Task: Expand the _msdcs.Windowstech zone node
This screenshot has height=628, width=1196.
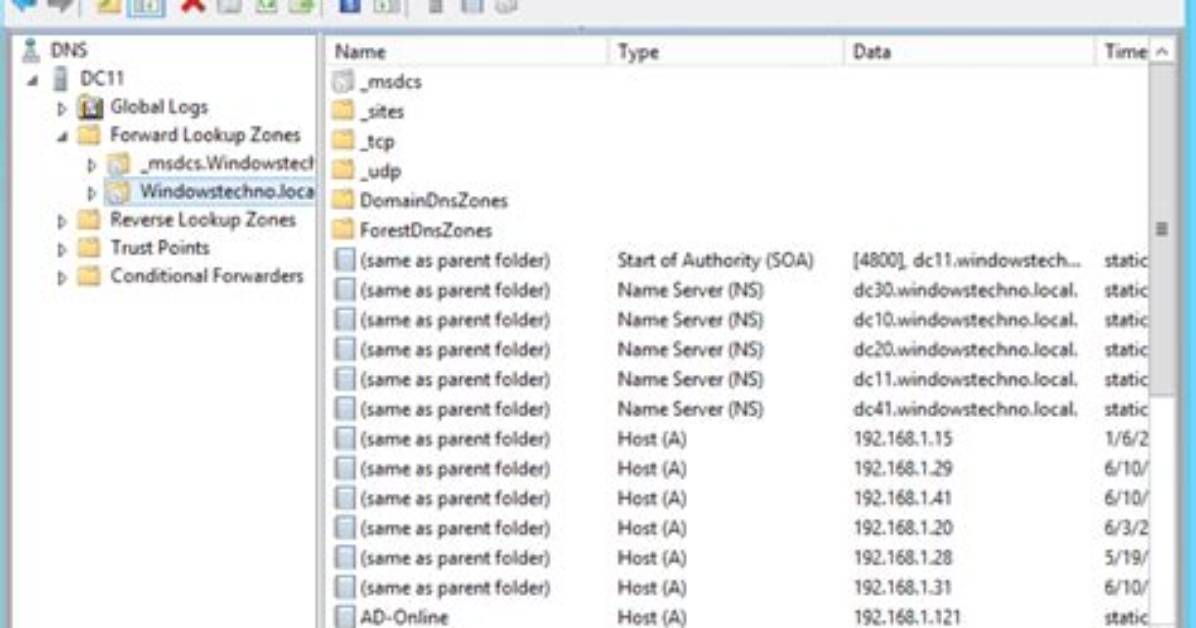Action: (x=92, y=165)
